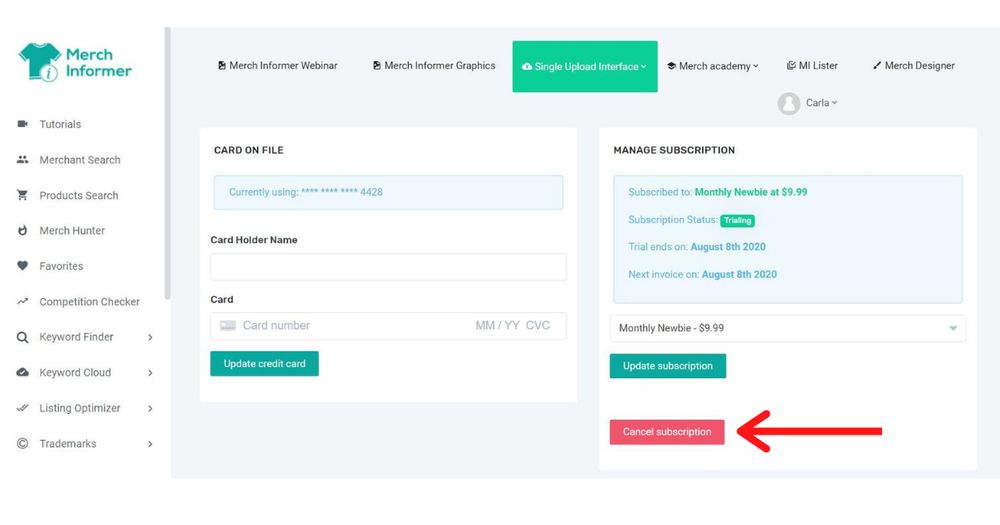Open the Merch Designer link

913,65
